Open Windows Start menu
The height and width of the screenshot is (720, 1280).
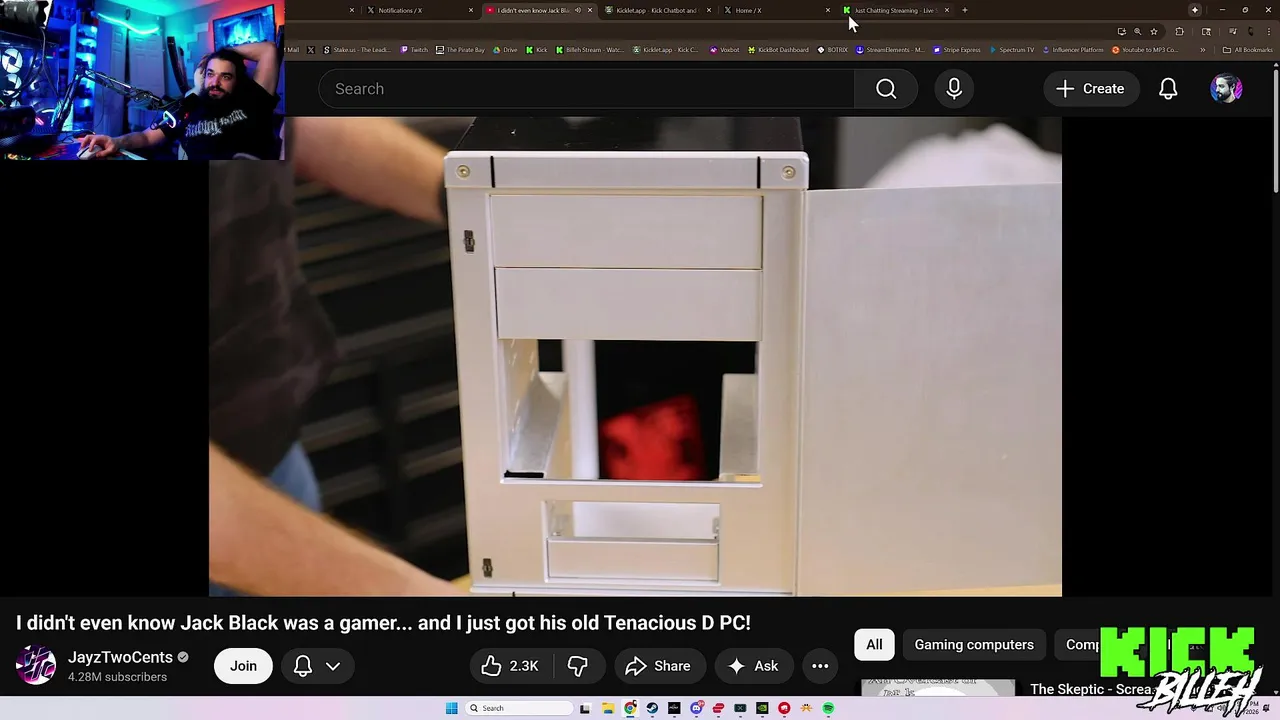pos(452,708)
